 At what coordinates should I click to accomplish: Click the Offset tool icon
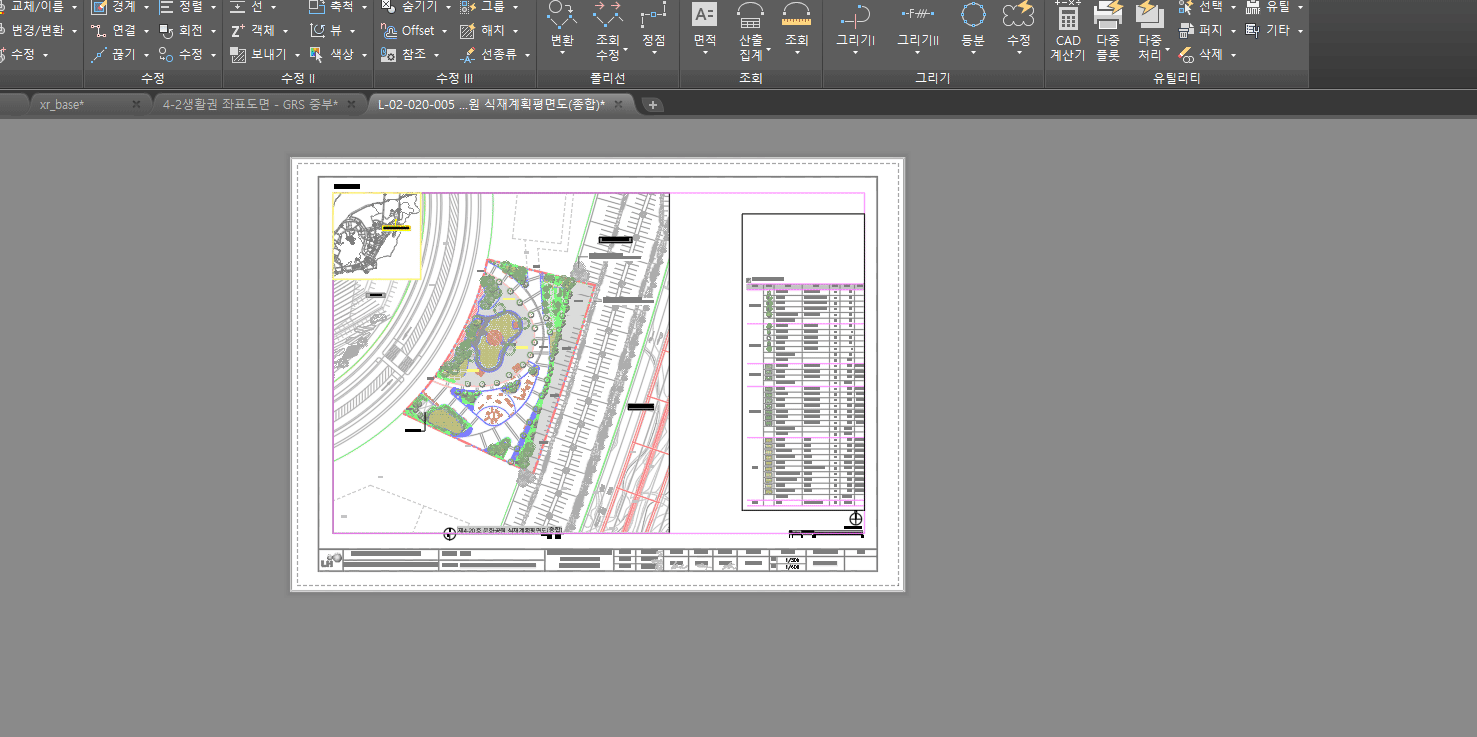[x=389, y=31]
